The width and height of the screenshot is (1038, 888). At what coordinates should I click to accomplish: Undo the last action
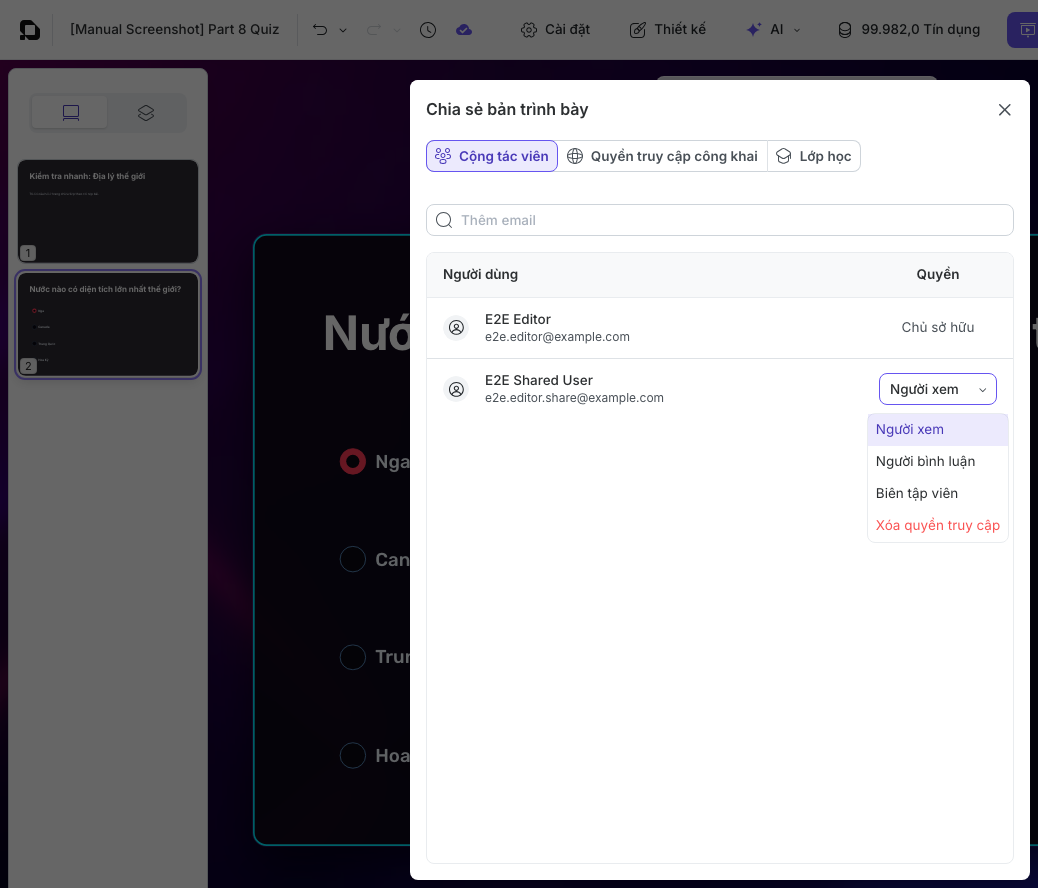pyautogui.click(x=320, y=30)
